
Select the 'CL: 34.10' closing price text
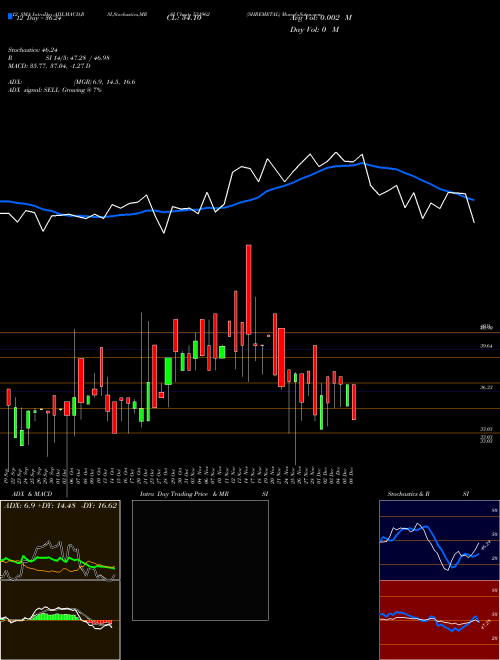pyautogui.click(x=184, y=18)
